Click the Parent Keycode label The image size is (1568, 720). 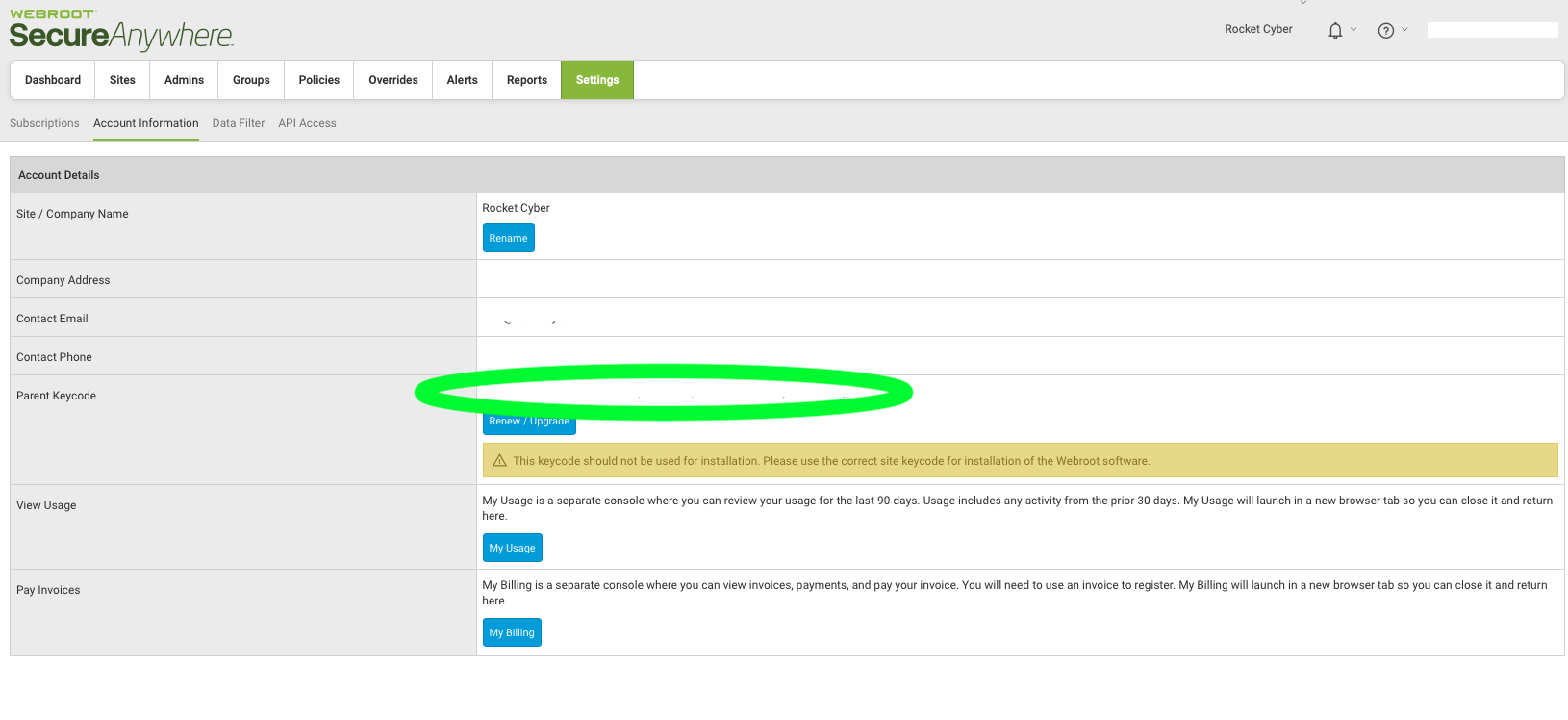[x=56, y=396]
